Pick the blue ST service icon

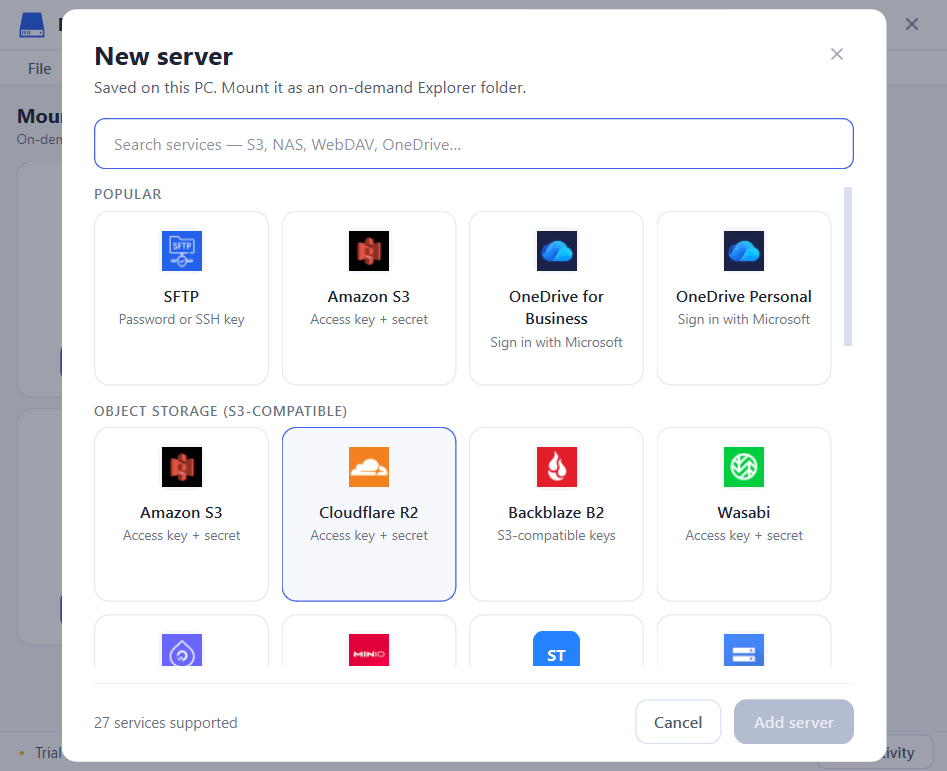pyautogui.click(x=557, y=649)
